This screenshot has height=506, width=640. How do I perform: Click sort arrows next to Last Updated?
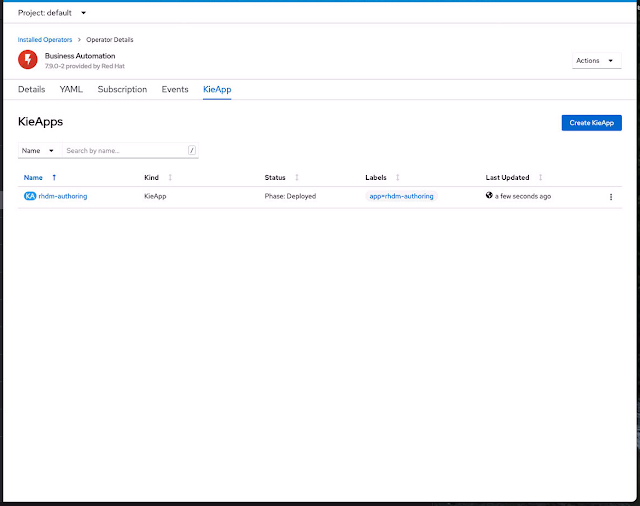coord(540,177)
